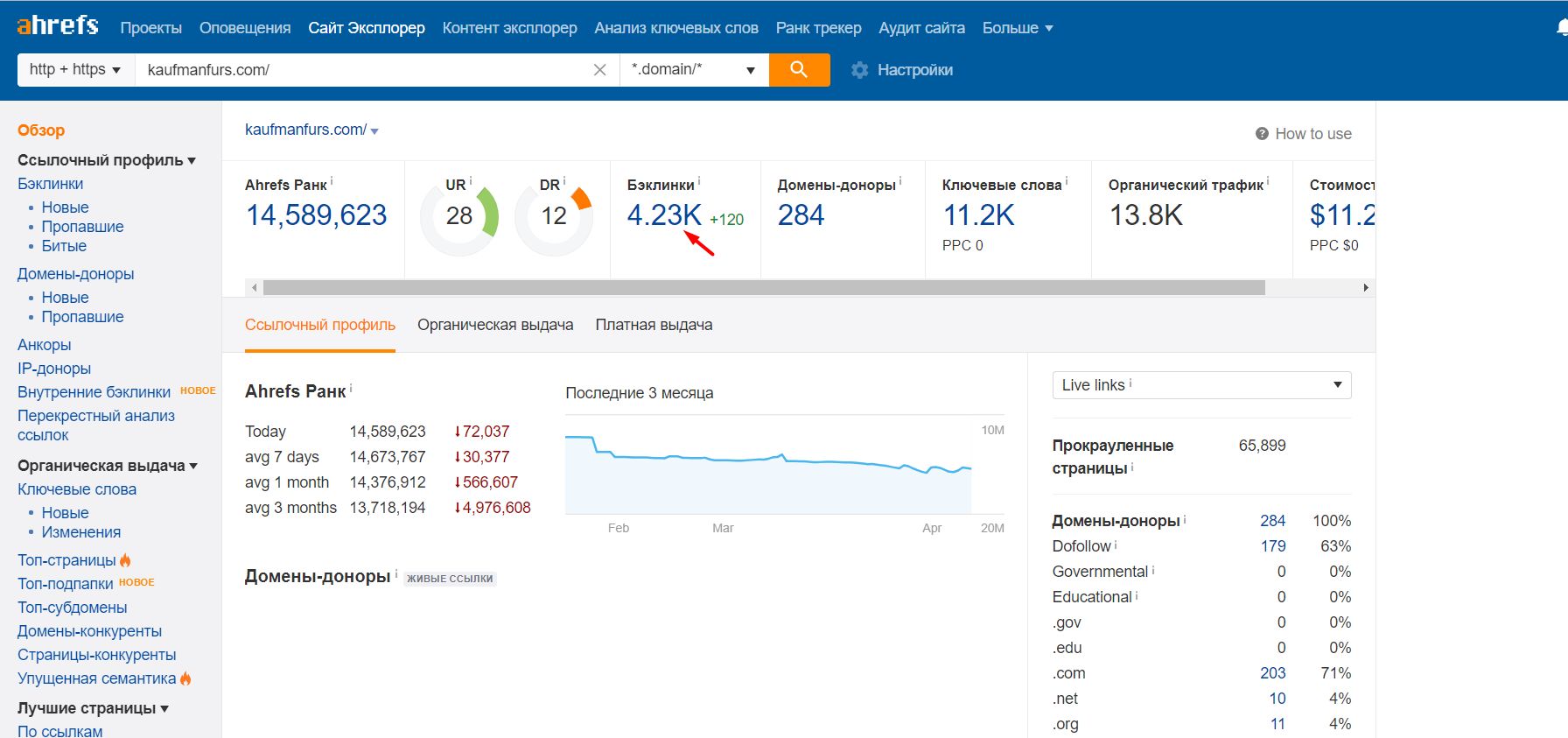The width and height of the screenshot is (1568, 738).
Task: Click info icon next to Governmental row
Action: tap(1153, 570)
